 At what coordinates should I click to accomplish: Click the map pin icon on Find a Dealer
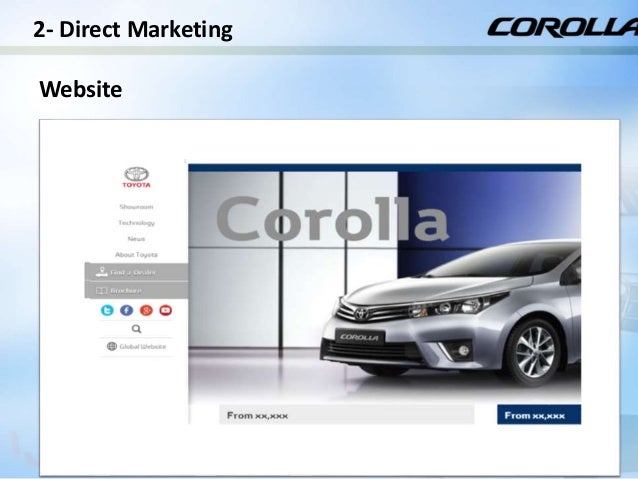(x=101, y=271)
